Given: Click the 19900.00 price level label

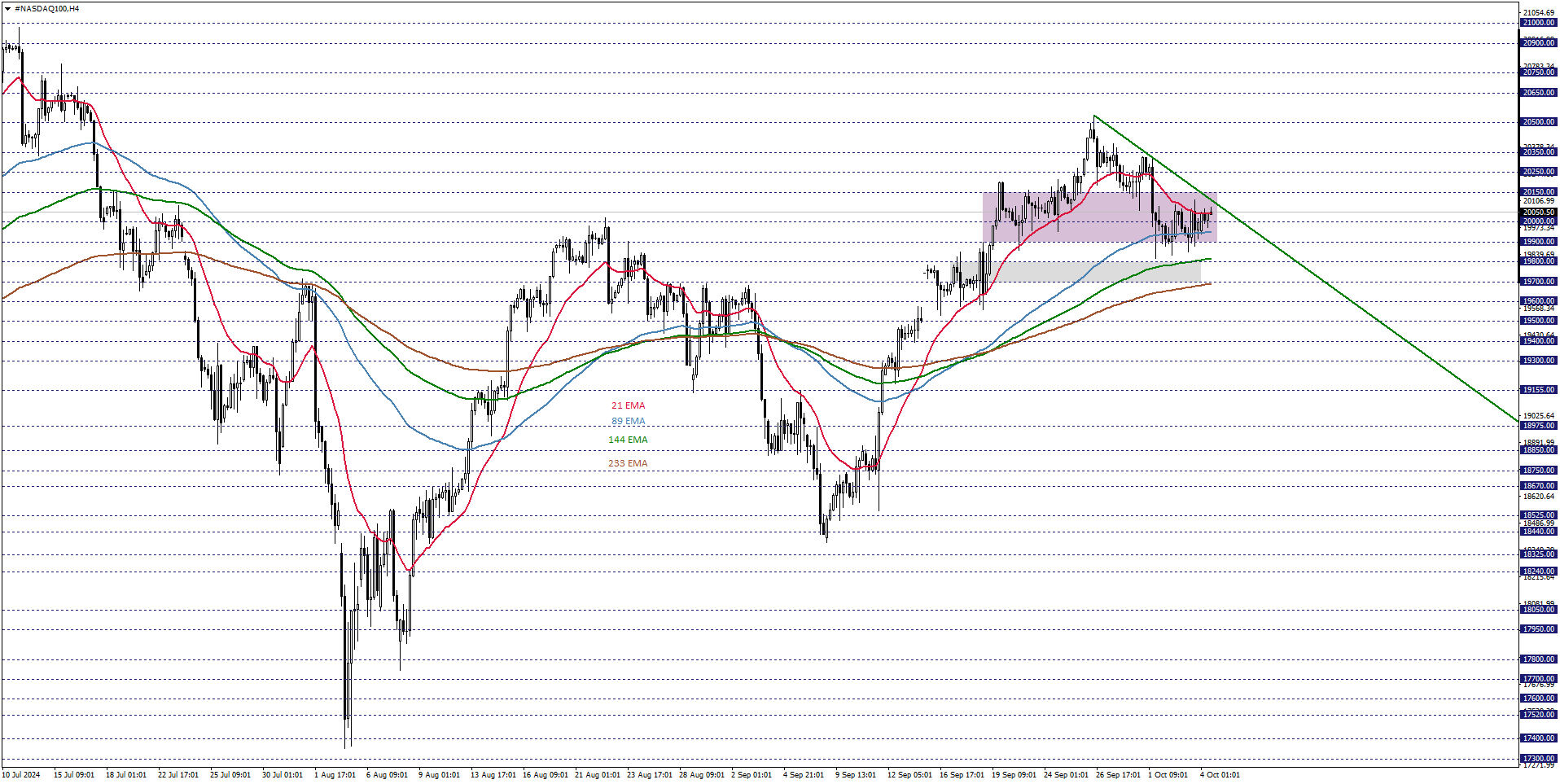Looking at the screenshot, I should (1539, 242).
